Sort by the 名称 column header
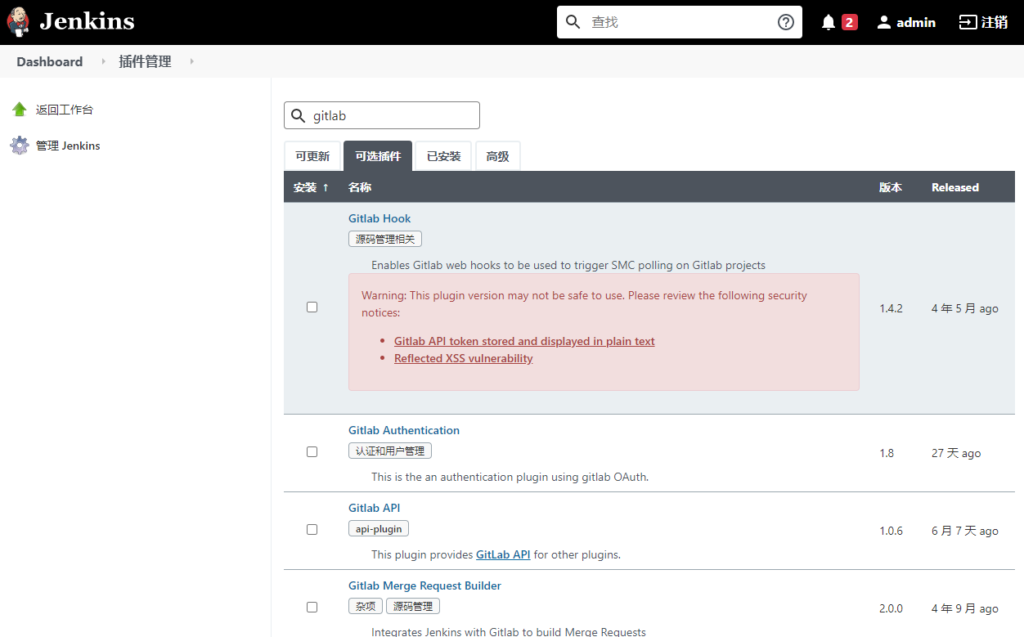Screen dimensions: 1024x637 (360, 188)
